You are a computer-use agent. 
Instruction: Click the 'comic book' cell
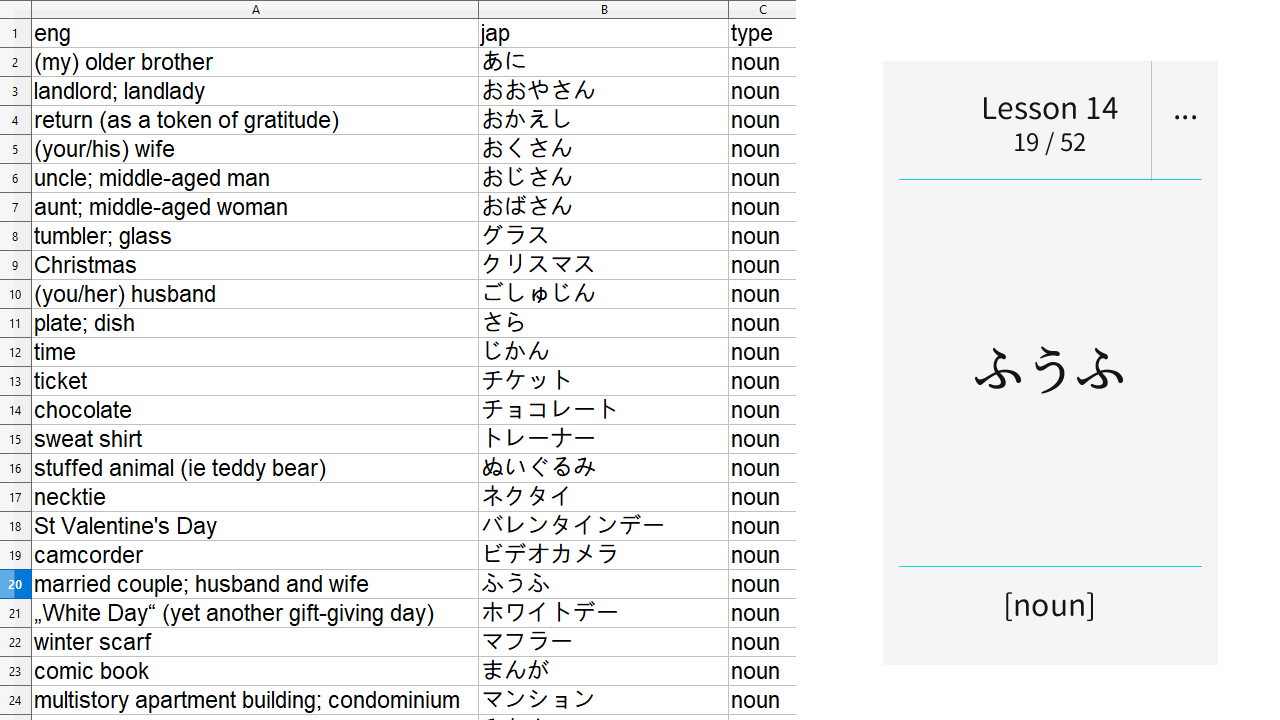[x=255, y=671]
